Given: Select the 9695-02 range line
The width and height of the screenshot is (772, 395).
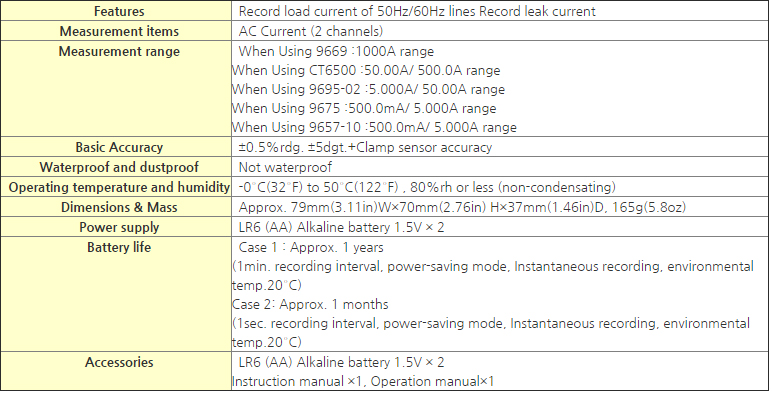Looking at the screenshot, I should click(368, 90).
